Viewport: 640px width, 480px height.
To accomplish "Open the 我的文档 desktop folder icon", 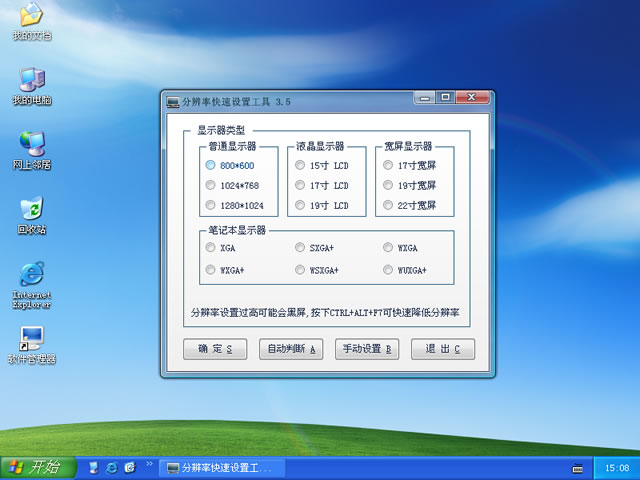I will [x=32, y=21].
